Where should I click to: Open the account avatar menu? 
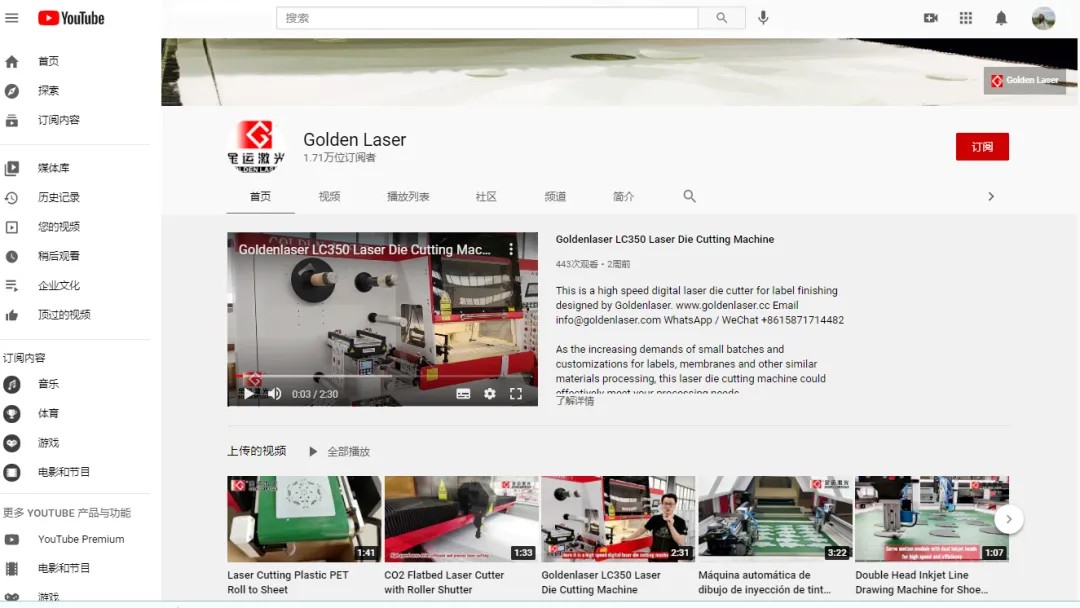point(1043,18)
